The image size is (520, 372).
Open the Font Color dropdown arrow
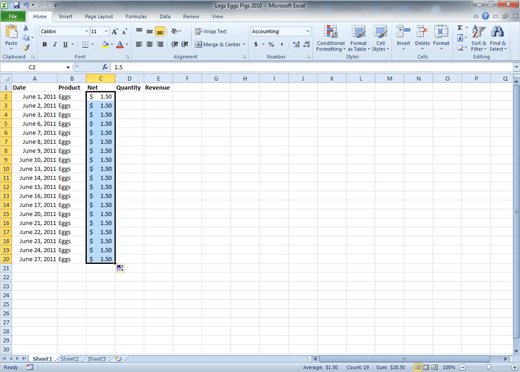point(127,44)
